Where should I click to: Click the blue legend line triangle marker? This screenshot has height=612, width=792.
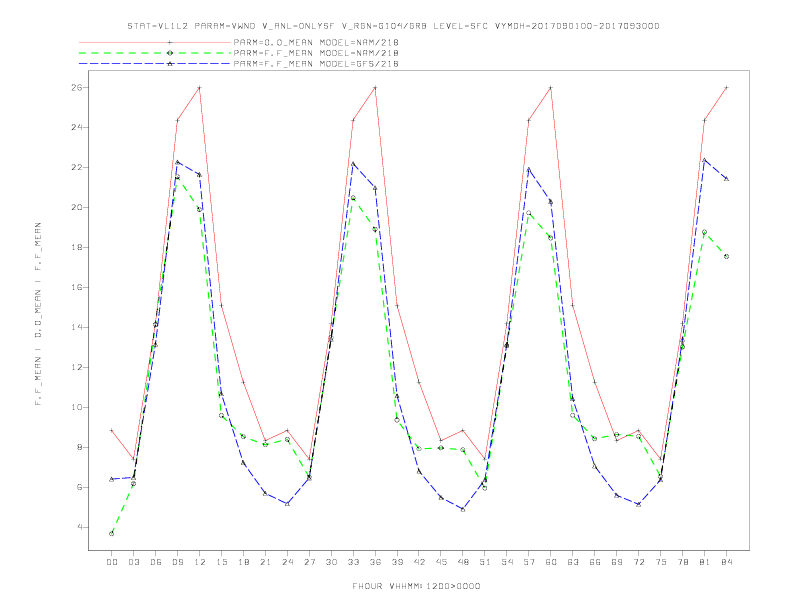tap(170, 64)
